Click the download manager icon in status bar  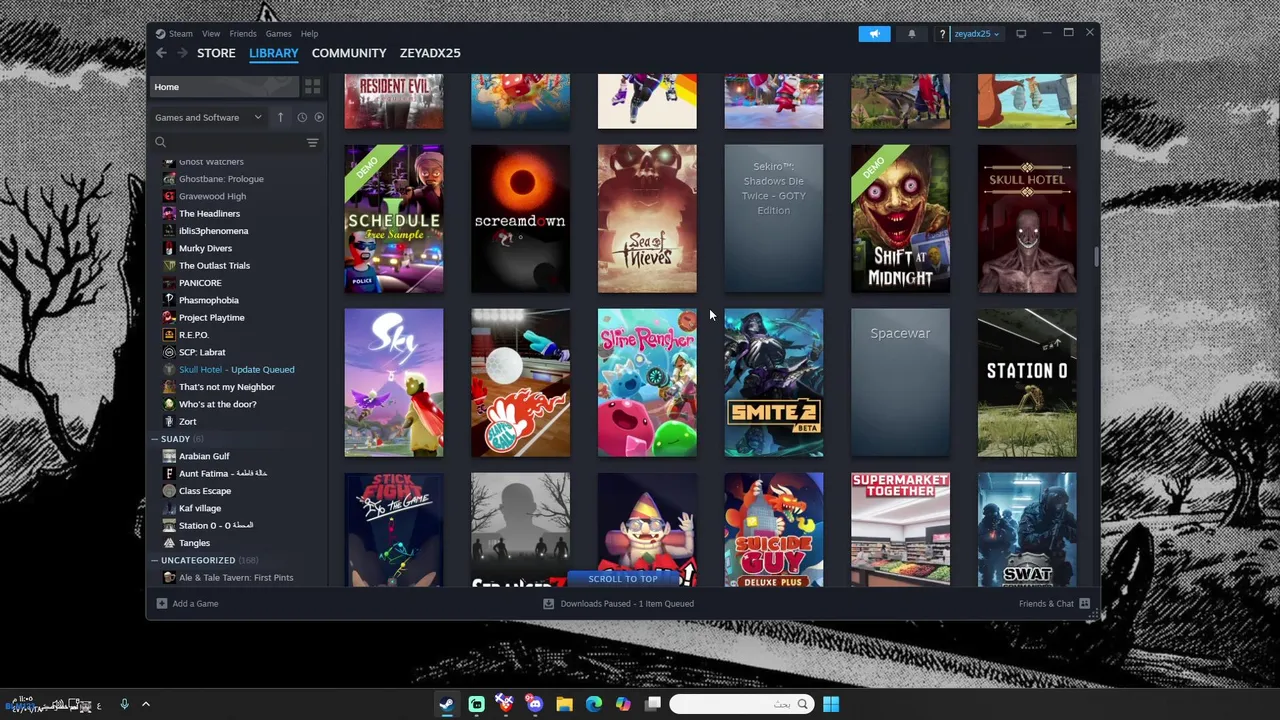[x=548, y=603]
